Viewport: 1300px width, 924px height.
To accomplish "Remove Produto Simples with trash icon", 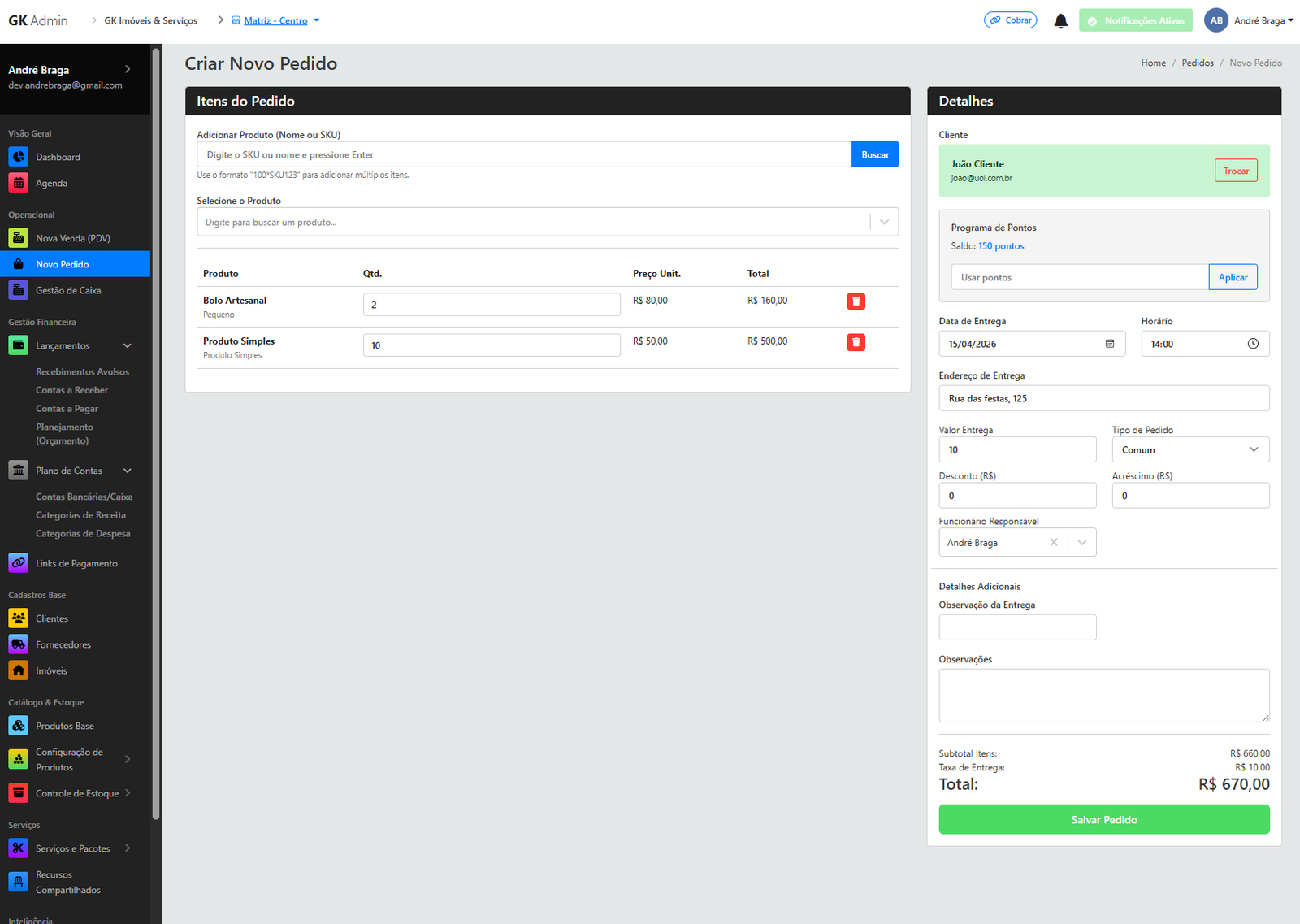I will pyautogui.click(x=856, y=342).
